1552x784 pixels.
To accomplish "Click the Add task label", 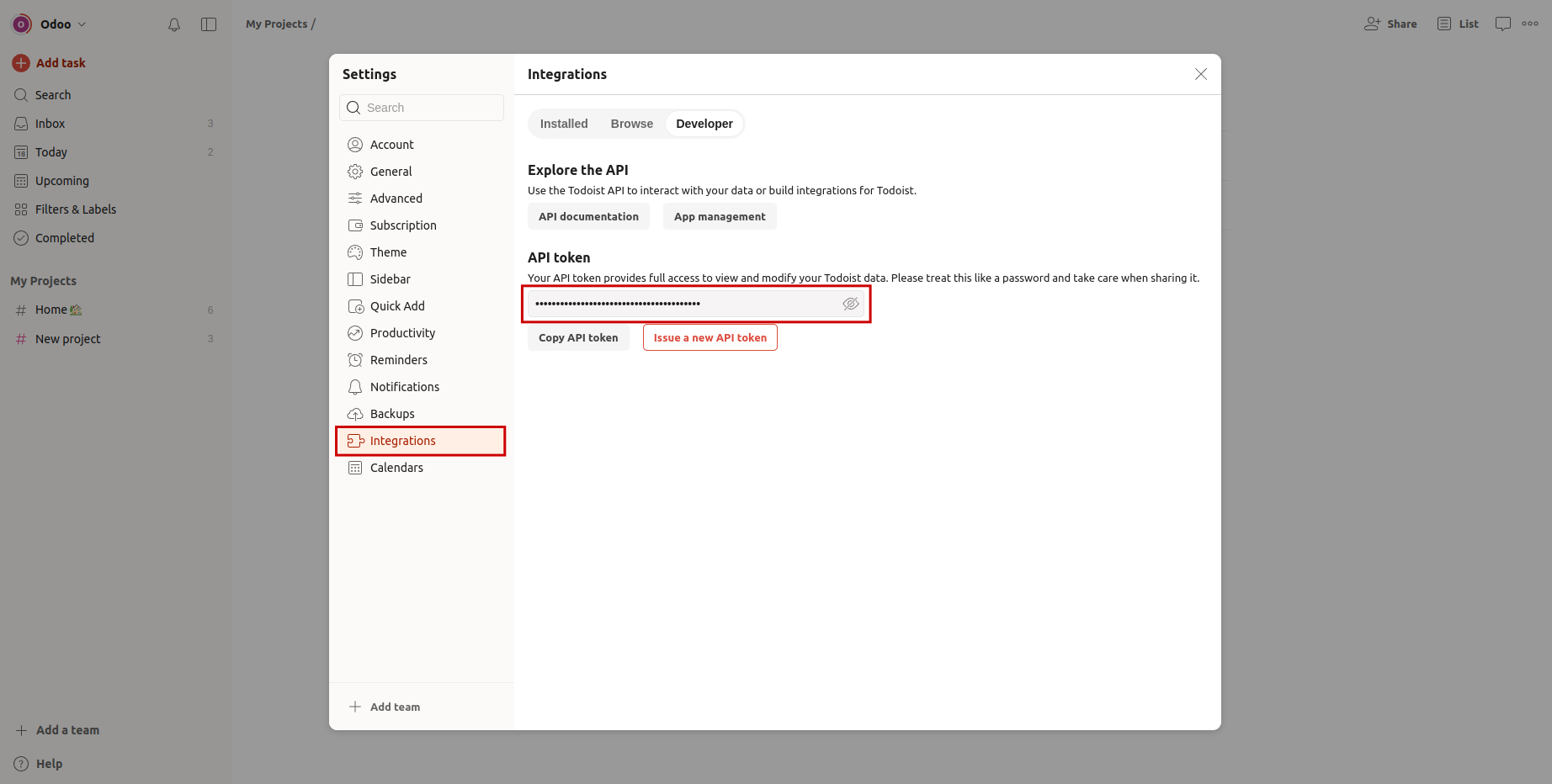I will point(61,63).
